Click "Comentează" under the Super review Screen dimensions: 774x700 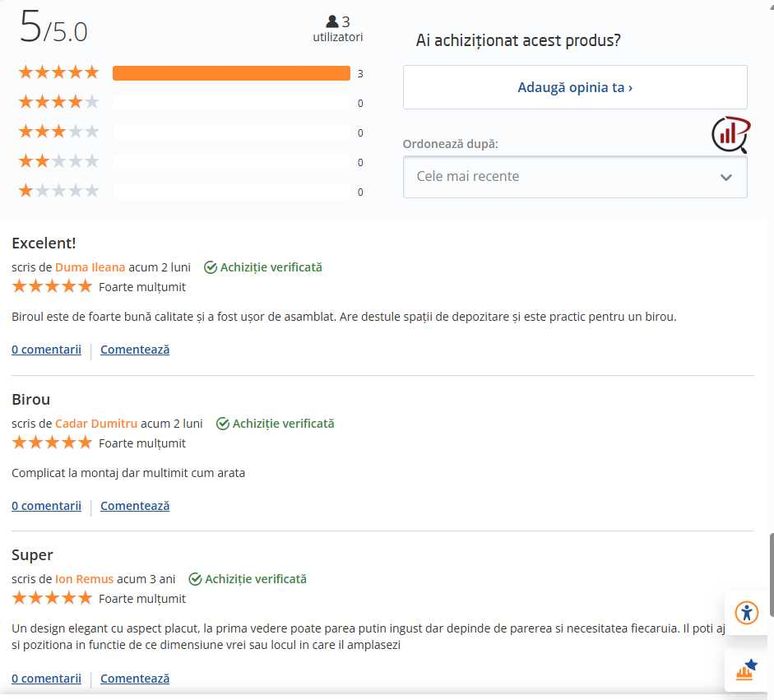click(135, 679)
